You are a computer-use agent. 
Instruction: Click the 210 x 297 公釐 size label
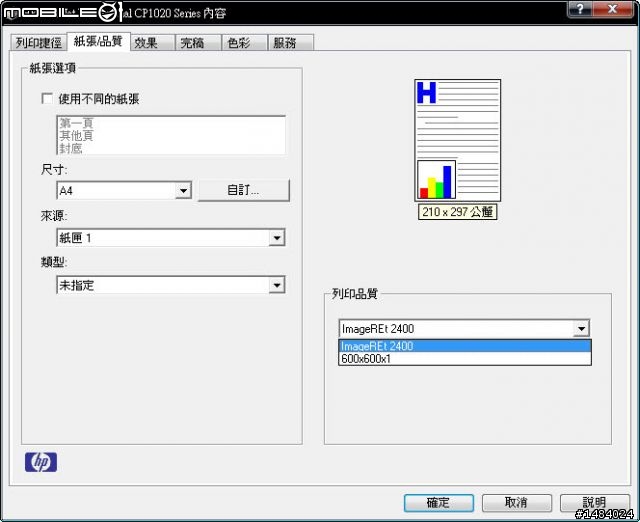458,212
